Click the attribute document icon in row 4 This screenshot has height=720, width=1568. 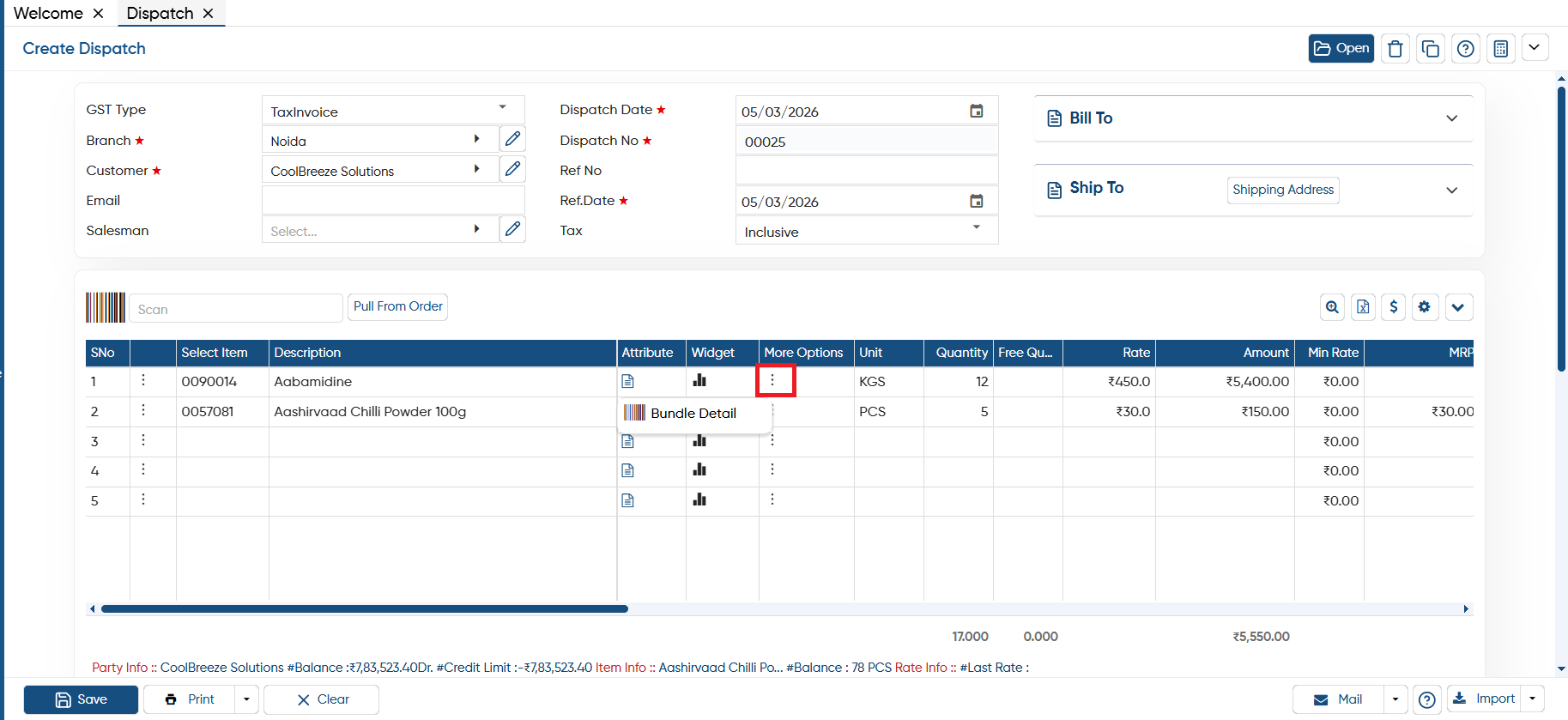[627, 470]
